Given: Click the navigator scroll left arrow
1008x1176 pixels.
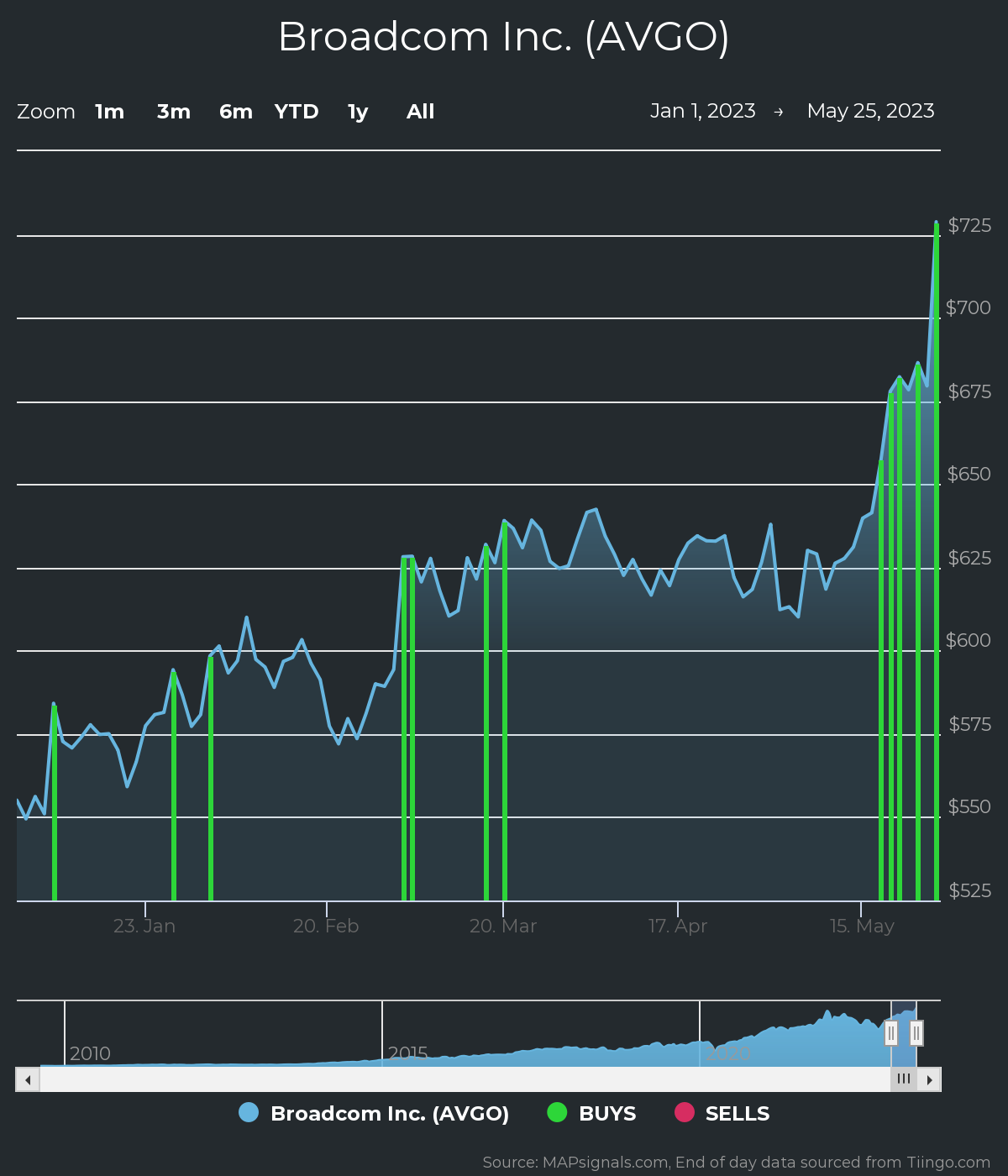Looking at the screenshot, I should click(28, 1079).
